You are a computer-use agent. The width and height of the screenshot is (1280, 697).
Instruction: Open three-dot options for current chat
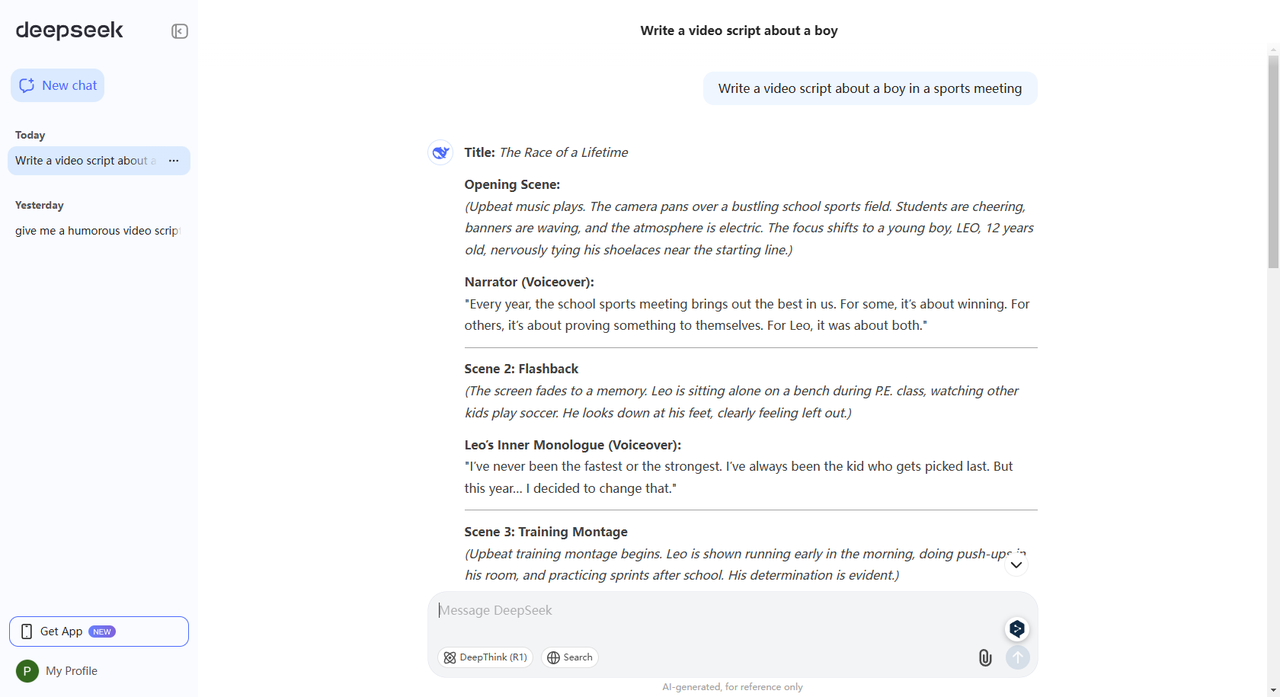[x=173, y=161]
